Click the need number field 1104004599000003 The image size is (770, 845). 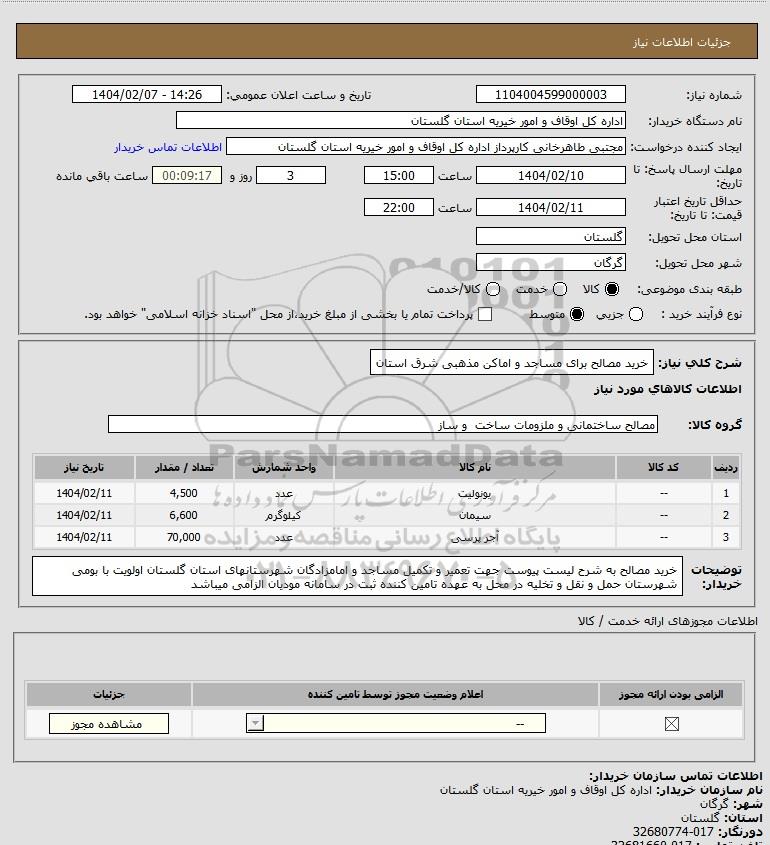(x=551, y=94)
